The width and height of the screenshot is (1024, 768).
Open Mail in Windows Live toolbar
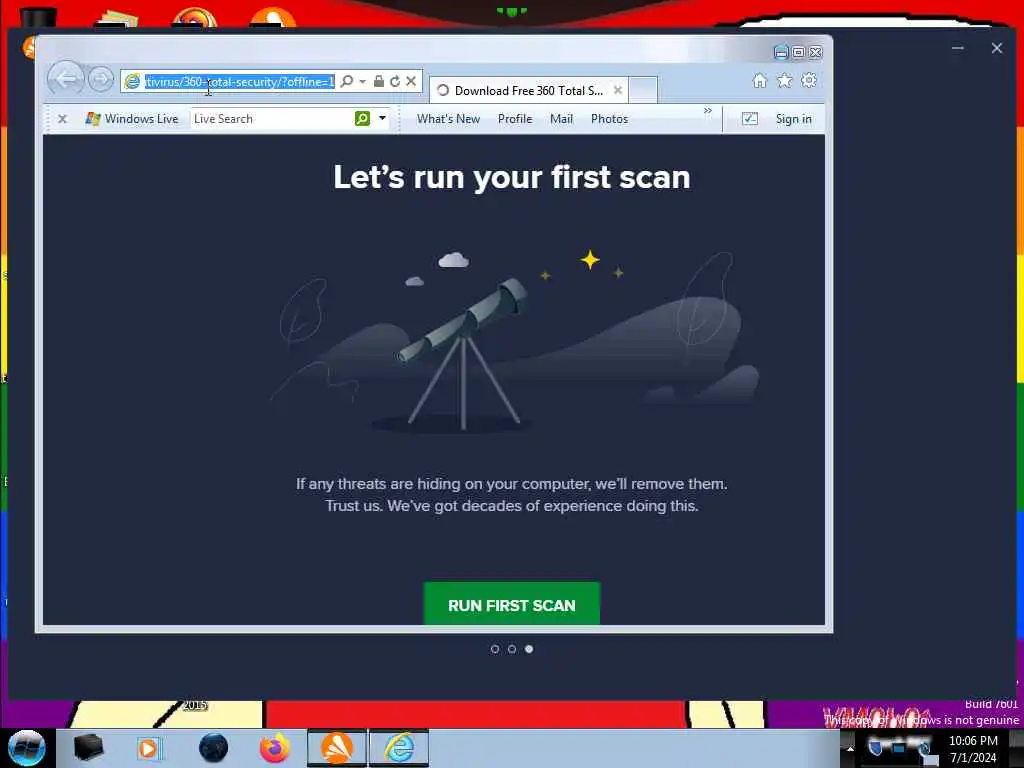561,119
